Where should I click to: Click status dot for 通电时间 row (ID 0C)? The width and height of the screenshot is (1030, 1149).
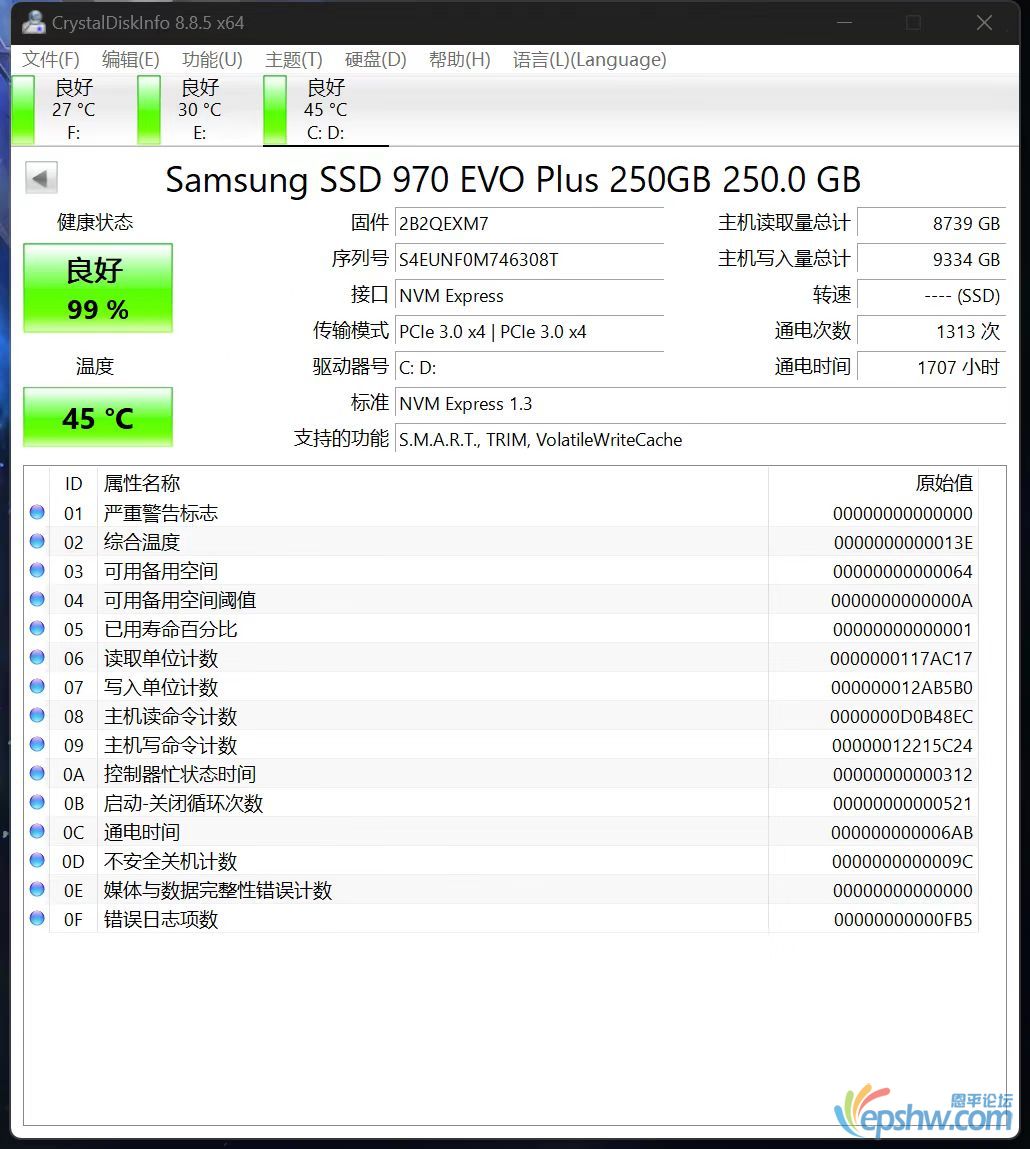point(37,832)
